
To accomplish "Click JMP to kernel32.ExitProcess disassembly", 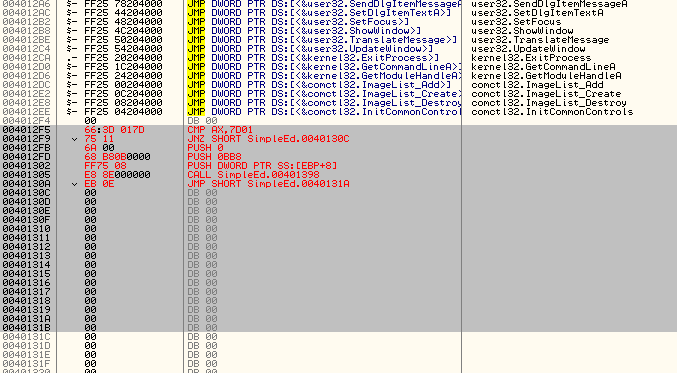I will pyautogui.click(x=313, y=58).
